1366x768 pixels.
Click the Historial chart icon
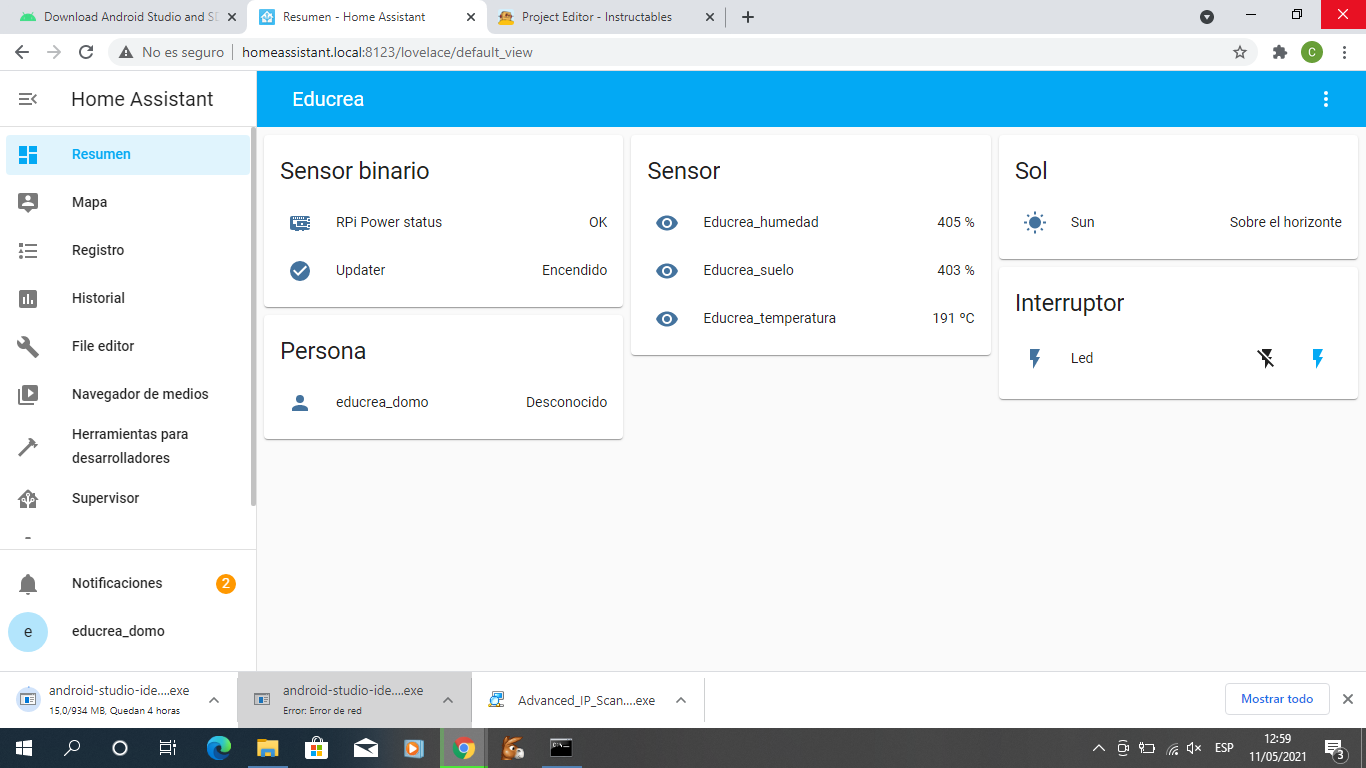coord(28,298)
